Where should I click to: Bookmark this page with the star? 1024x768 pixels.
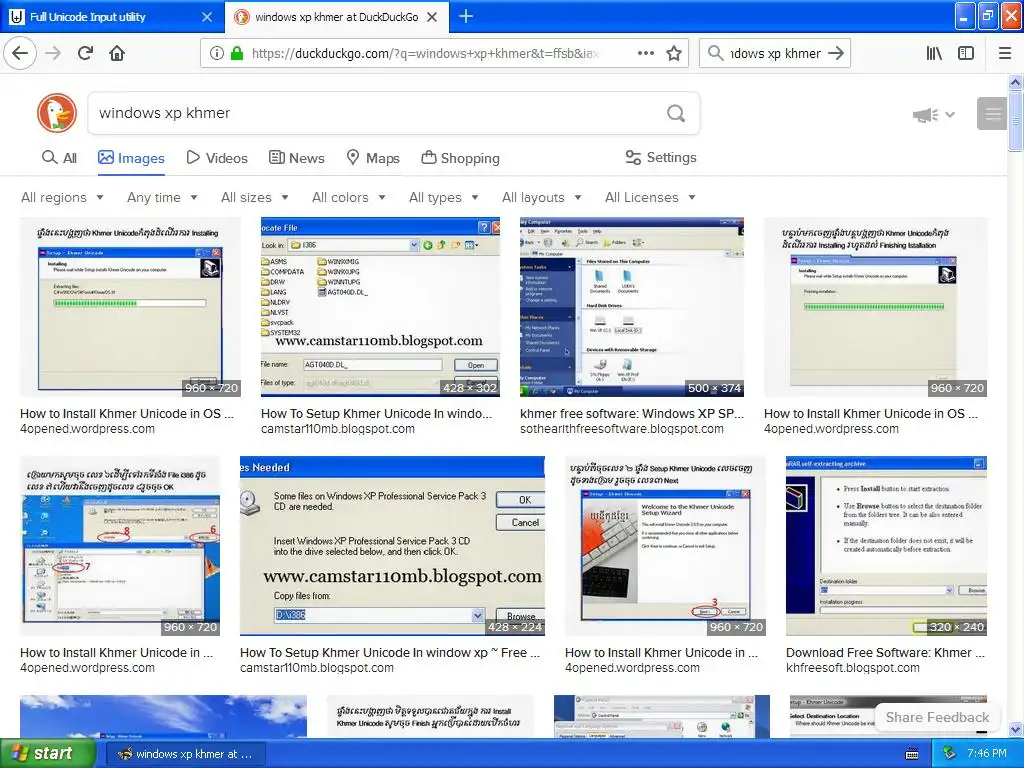[x=674, y=54]
